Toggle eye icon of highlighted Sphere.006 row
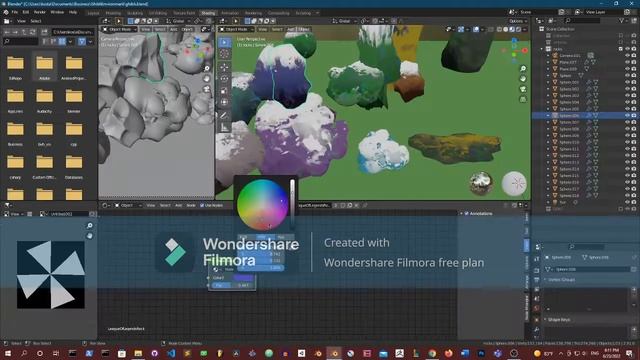 click(627, 116)
